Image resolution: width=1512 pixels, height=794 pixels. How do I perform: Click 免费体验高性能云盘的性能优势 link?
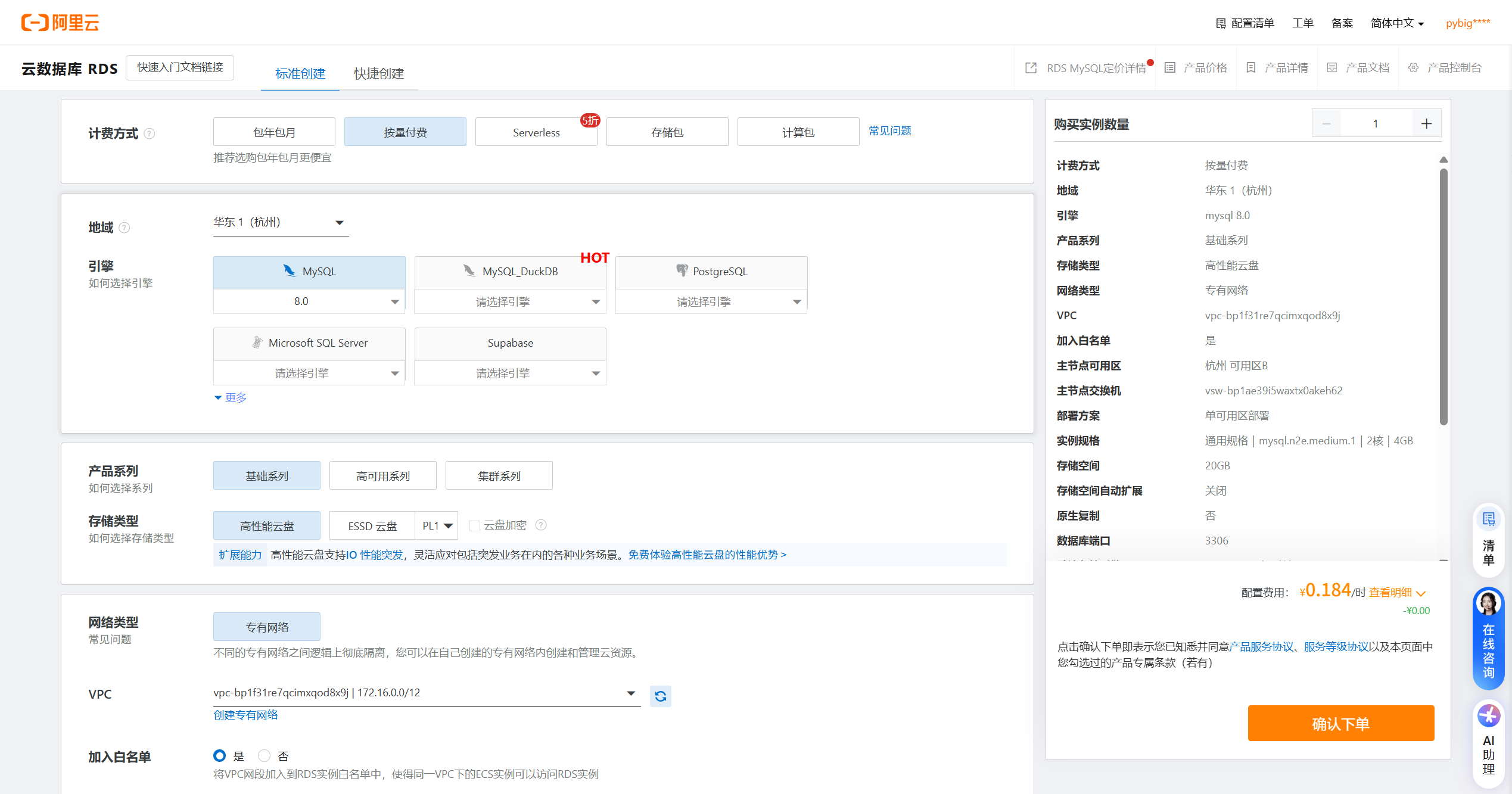coord(707,555)
